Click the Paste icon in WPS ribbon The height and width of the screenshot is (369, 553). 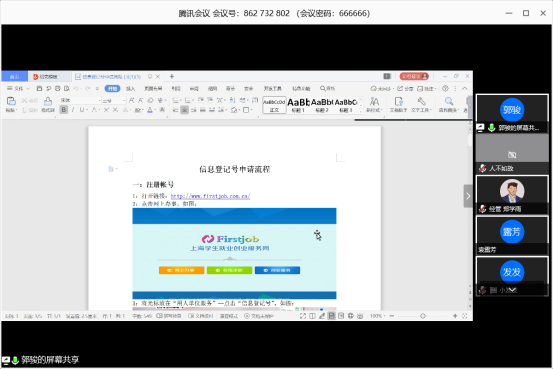coord(11,101)
